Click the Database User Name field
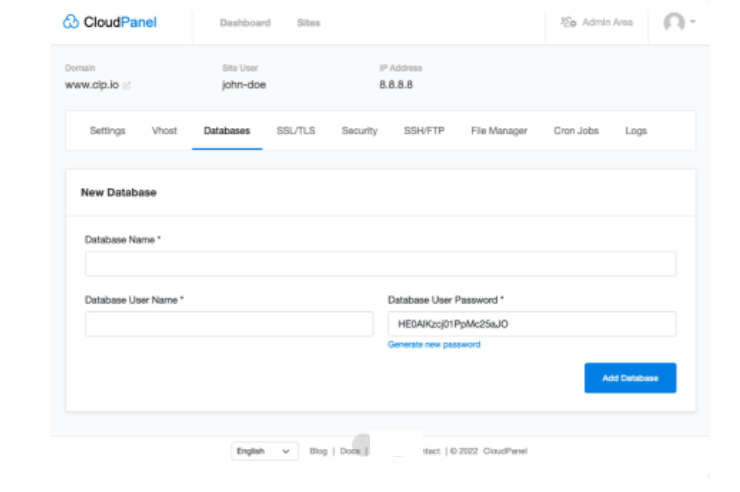 tap(229, 324)
